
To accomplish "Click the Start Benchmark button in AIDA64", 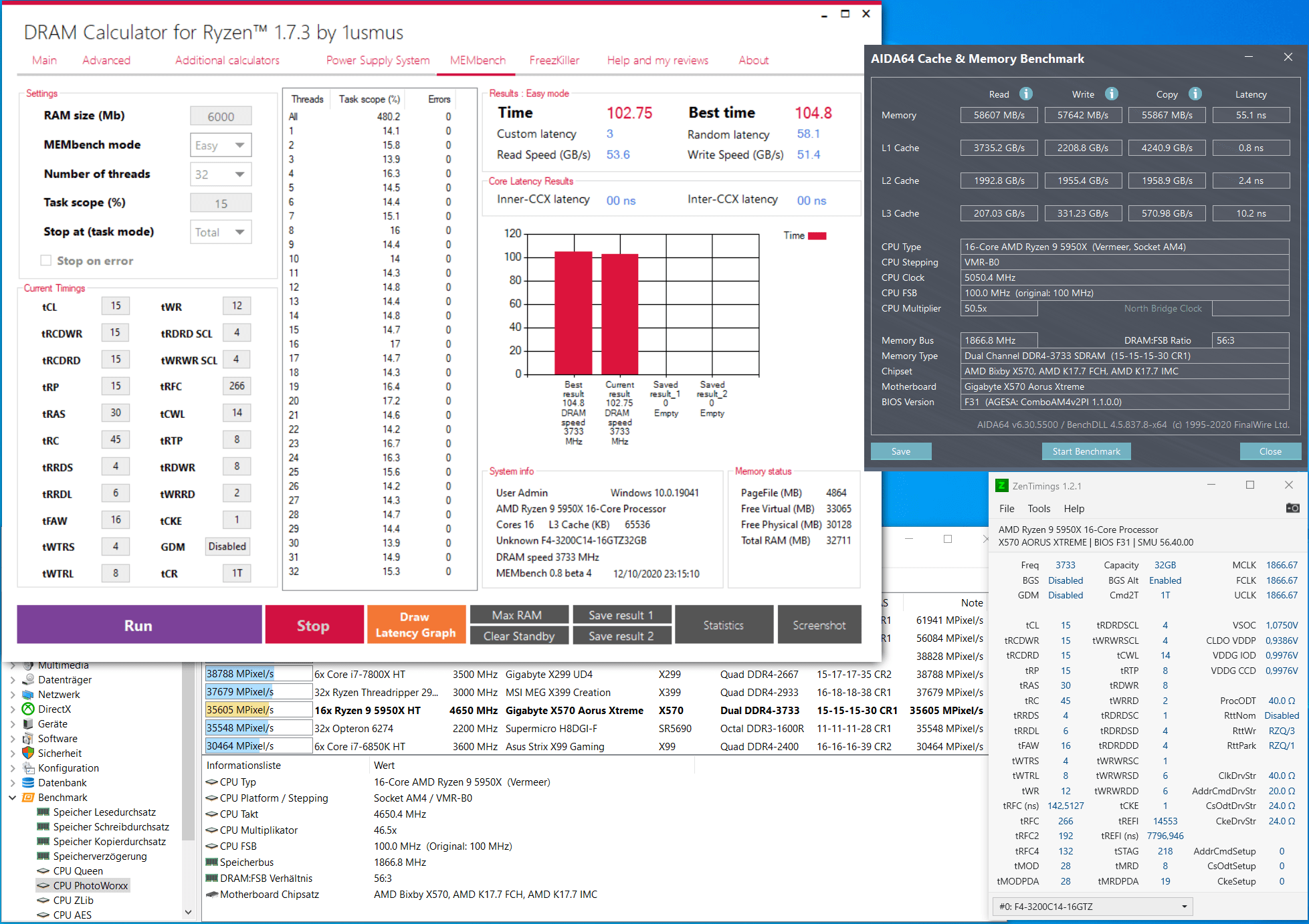I will 1088,452.
